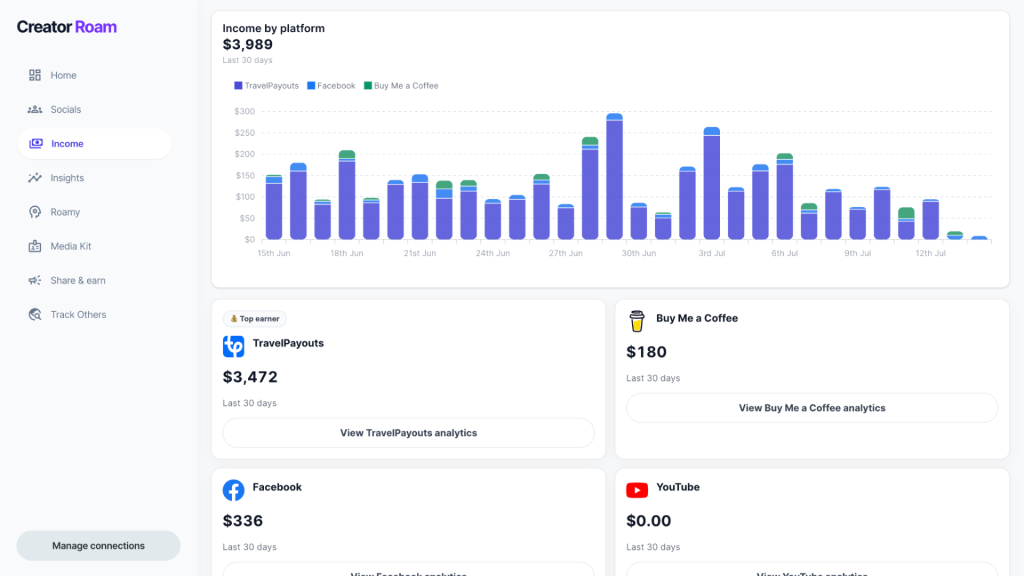Click the chart bar above 3rd Jul
Image resolution: width=1024 pixels, height=576 pixels.
point(711,184)
